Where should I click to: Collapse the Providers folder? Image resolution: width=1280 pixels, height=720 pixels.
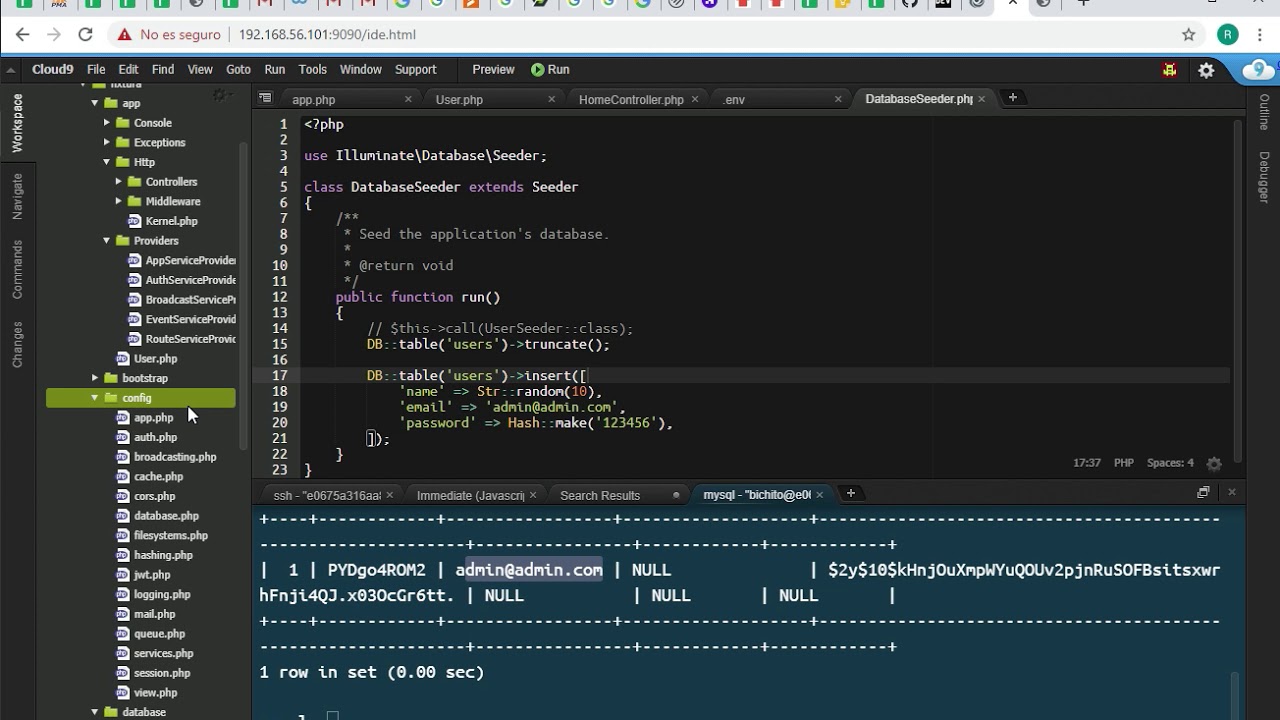point(107,241)
